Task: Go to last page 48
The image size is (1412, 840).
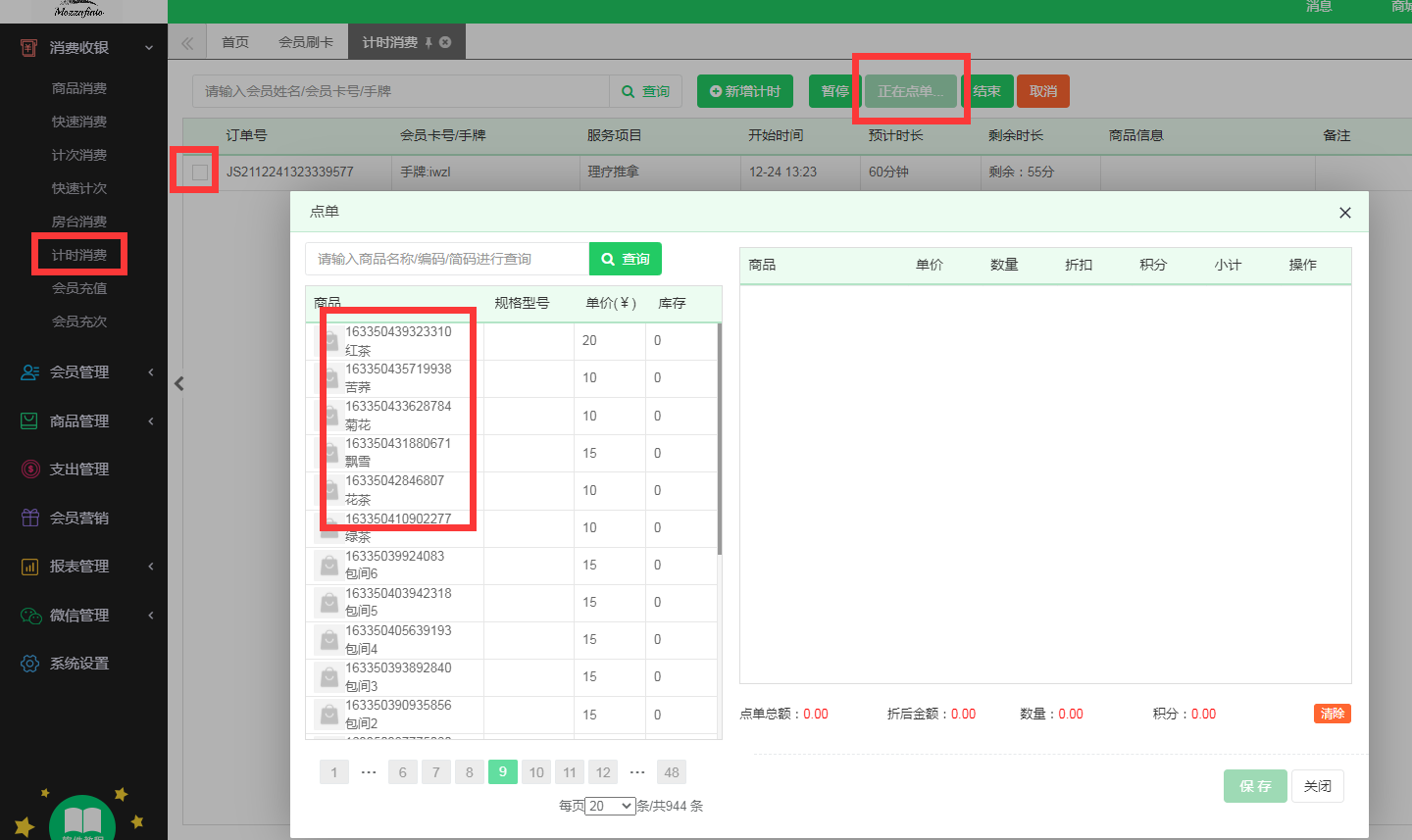Action: pos(672,772)
